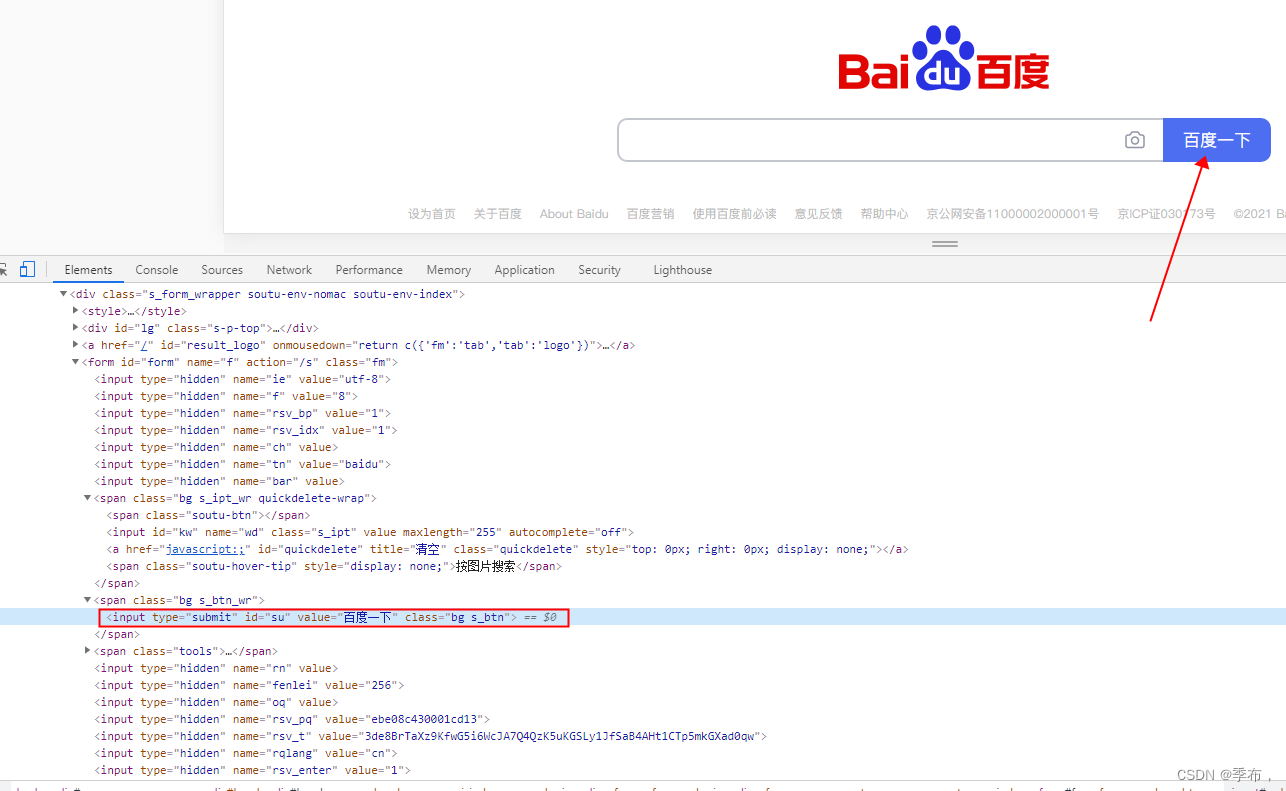Select the hidden input name="rqlang" row

(246, 753)
